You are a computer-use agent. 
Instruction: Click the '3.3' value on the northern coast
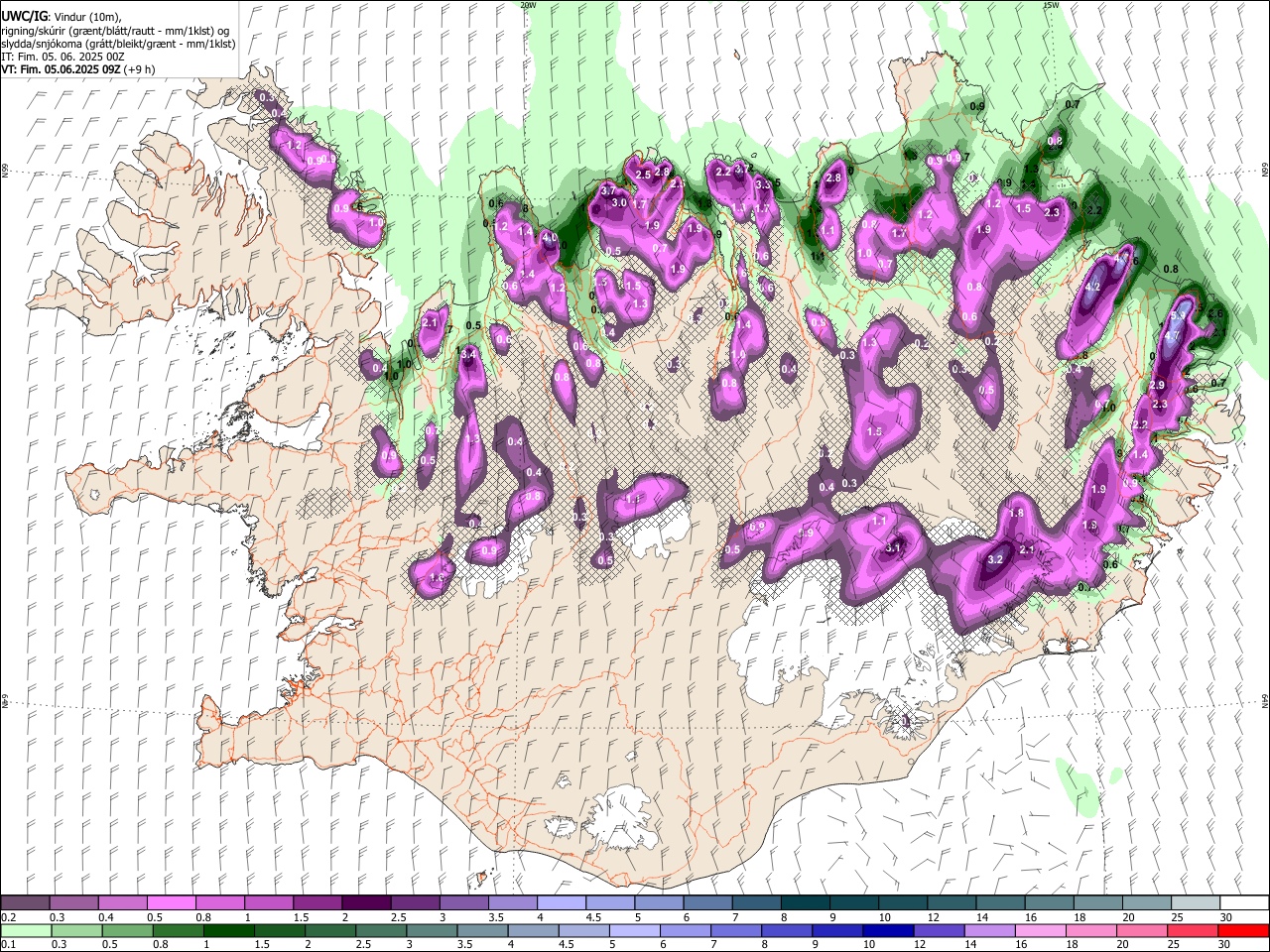tap(763, 184)
